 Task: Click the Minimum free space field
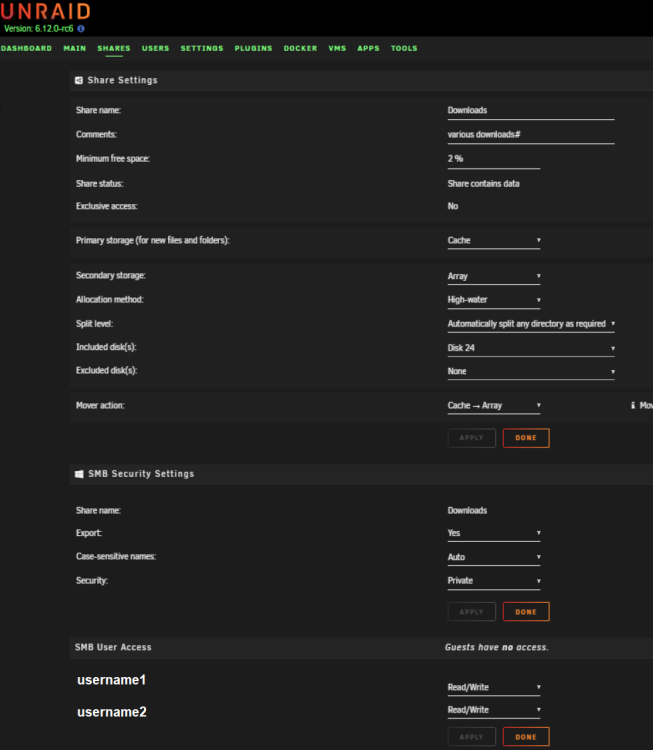494,159
